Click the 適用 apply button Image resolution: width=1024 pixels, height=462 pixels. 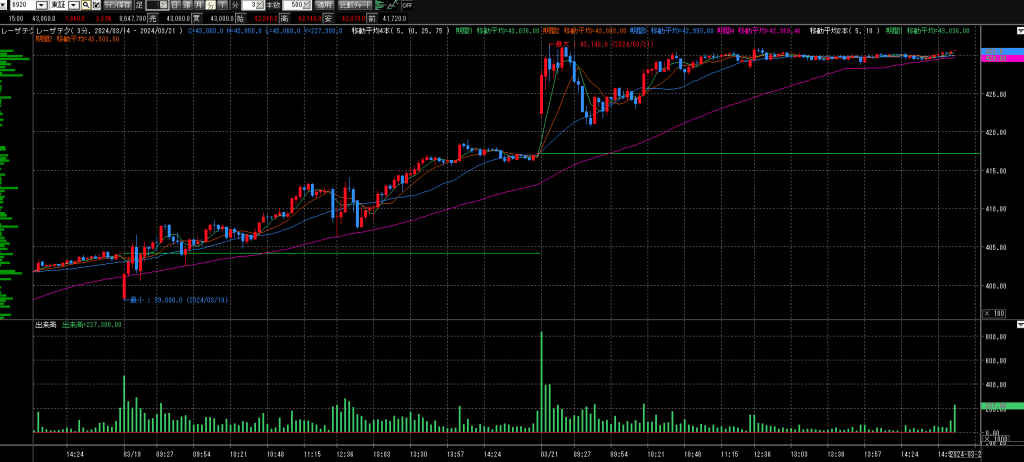pos(325,5)
